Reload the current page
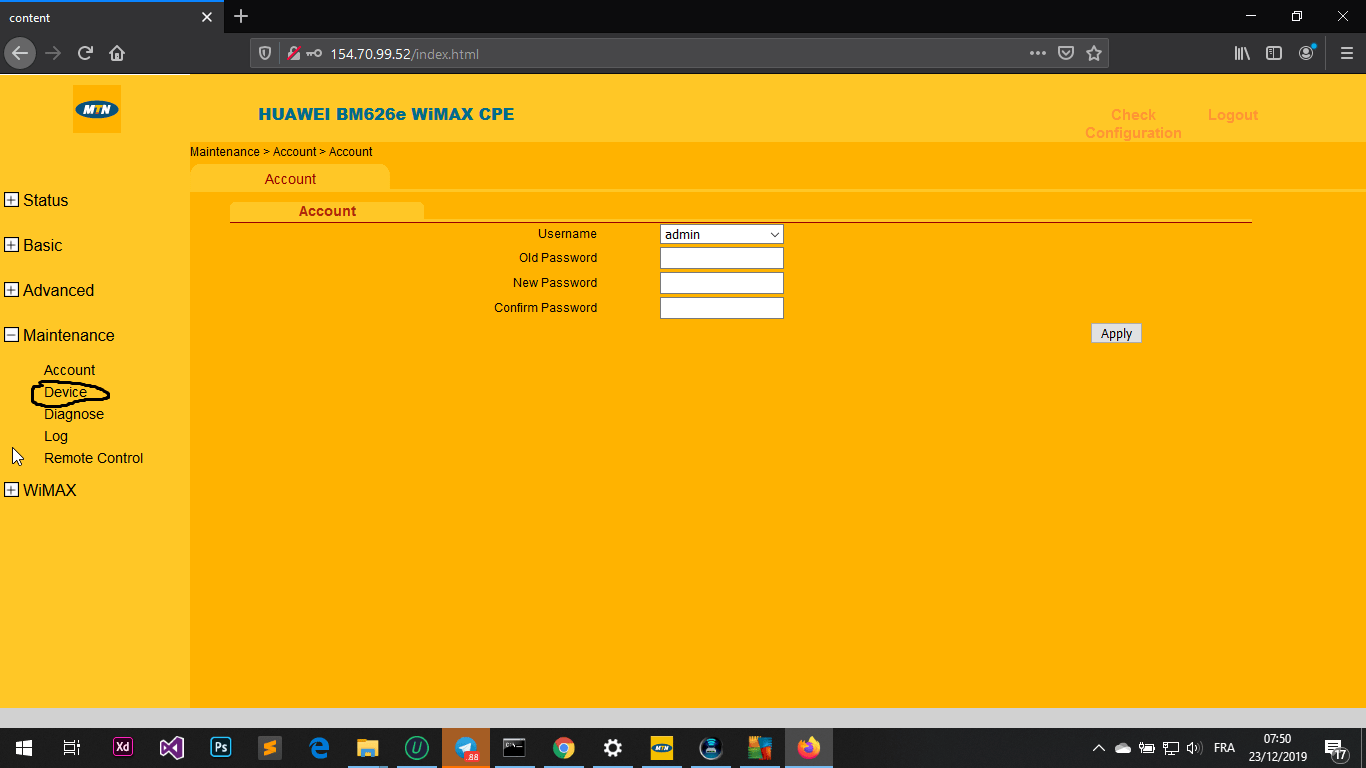 (x=85, y=53)
